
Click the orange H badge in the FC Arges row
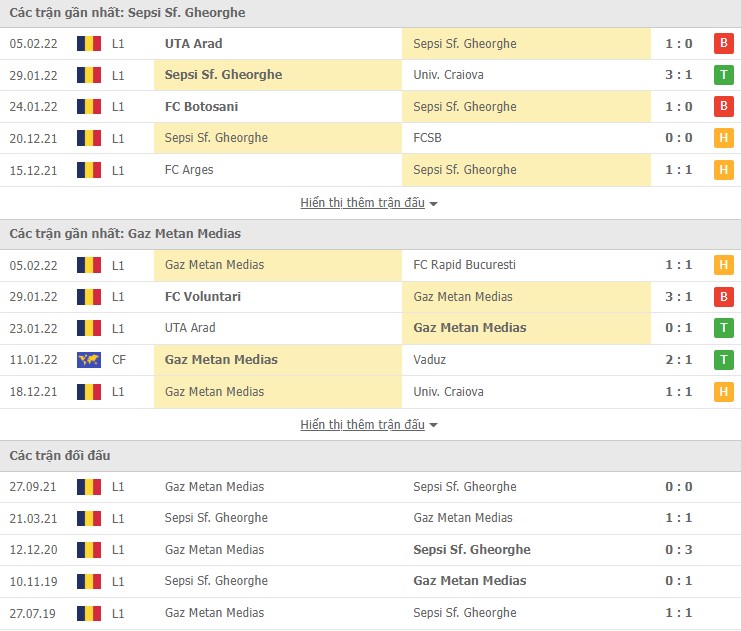pos(723,170)
